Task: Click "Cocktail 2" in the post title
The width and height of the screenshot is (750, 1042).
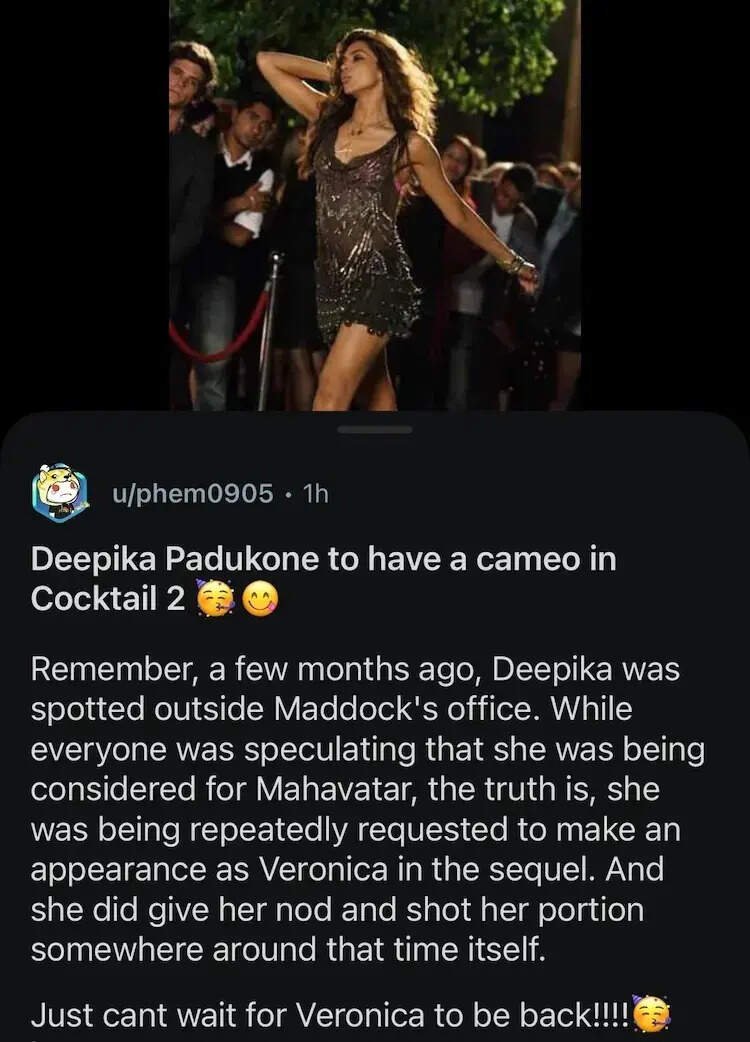Action: [108, 598]
